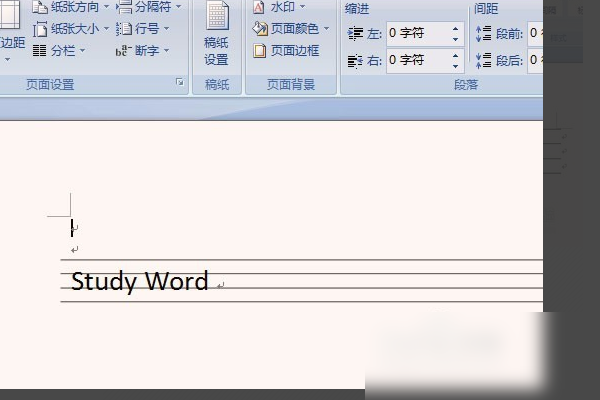This screenshot has width=600, height=400.
Task: Click the 纸张大小 paper size icon
Action: (40, 29)
